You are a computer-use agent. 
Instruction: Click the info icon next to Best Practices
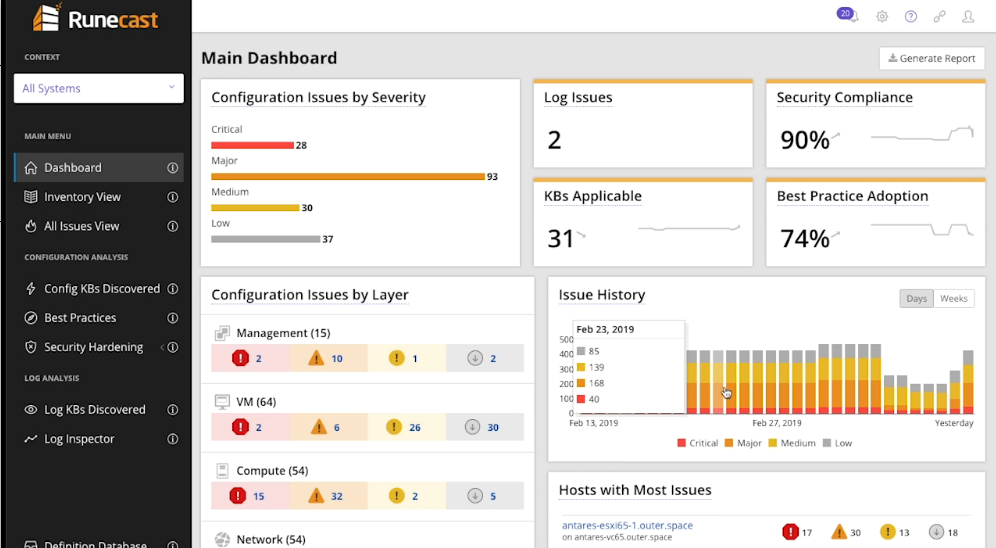(x=172, y=317)
